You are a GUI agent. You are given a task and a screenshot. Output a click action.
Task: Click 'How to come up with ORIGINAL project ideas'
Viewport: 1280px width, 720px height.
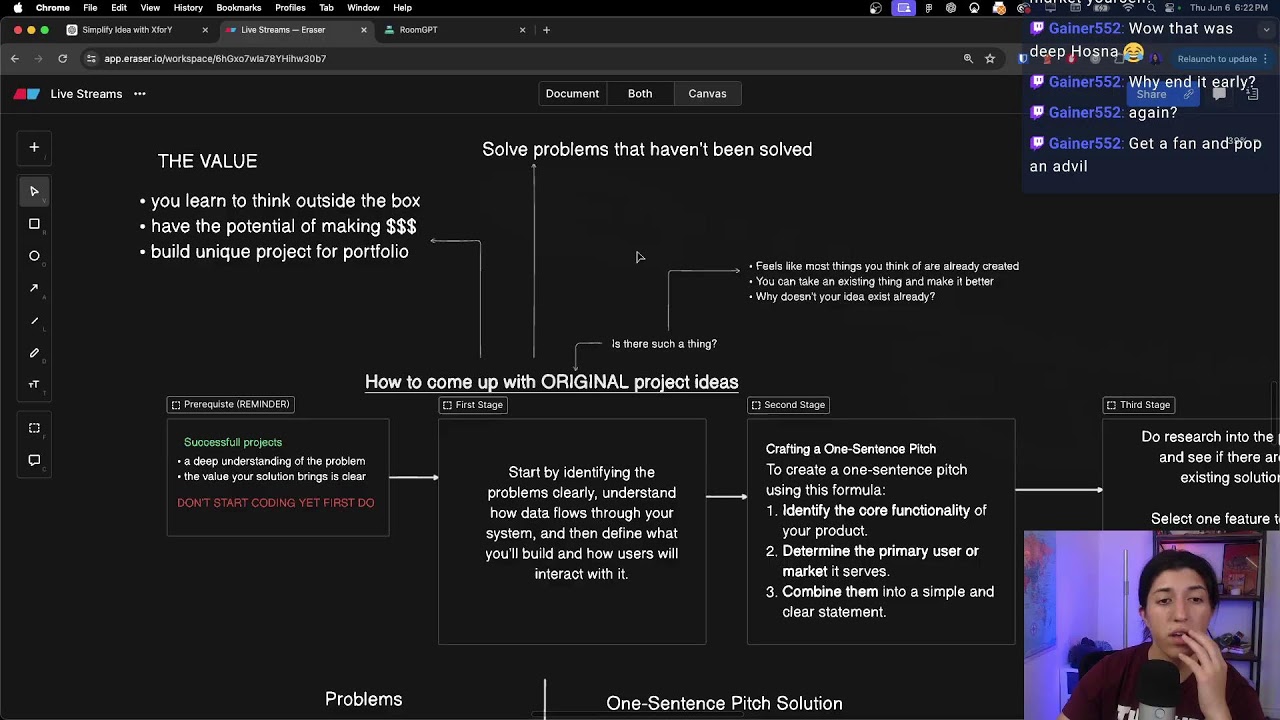coord(551,382)
